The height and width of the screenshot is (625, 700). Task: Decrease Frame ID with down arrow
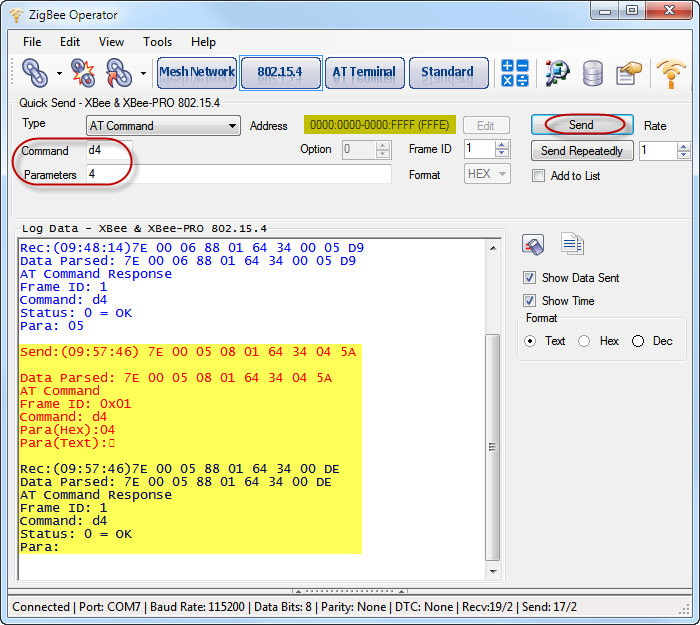[502, 154]
